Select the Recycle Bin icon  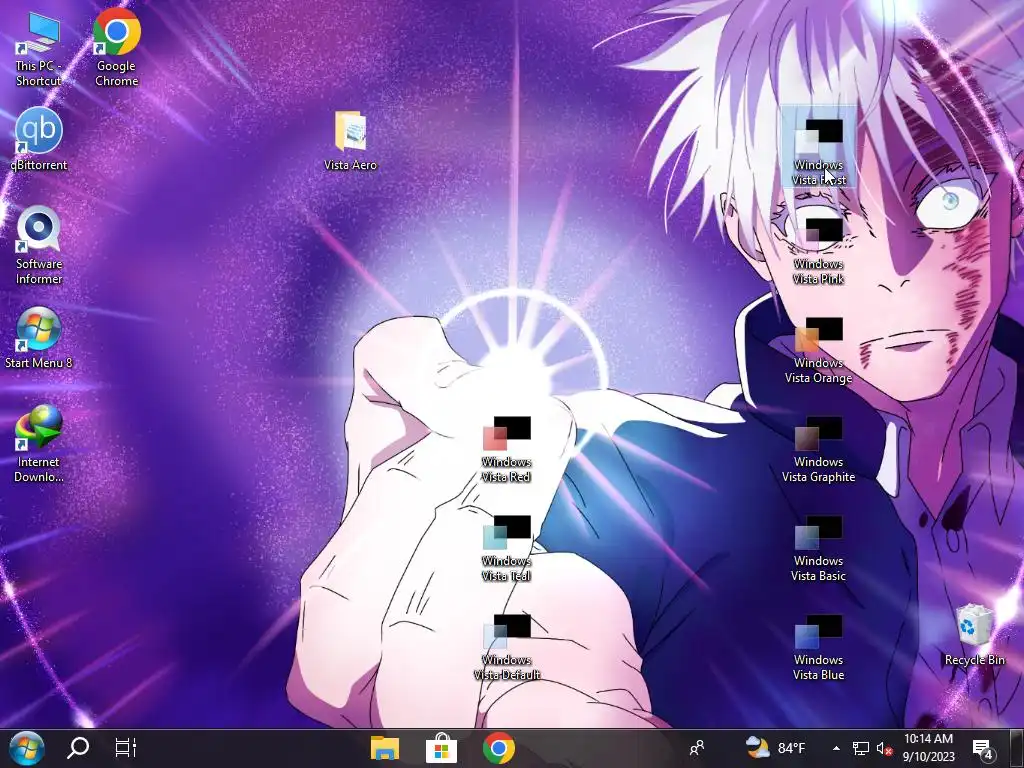click(x=974, y=635)
